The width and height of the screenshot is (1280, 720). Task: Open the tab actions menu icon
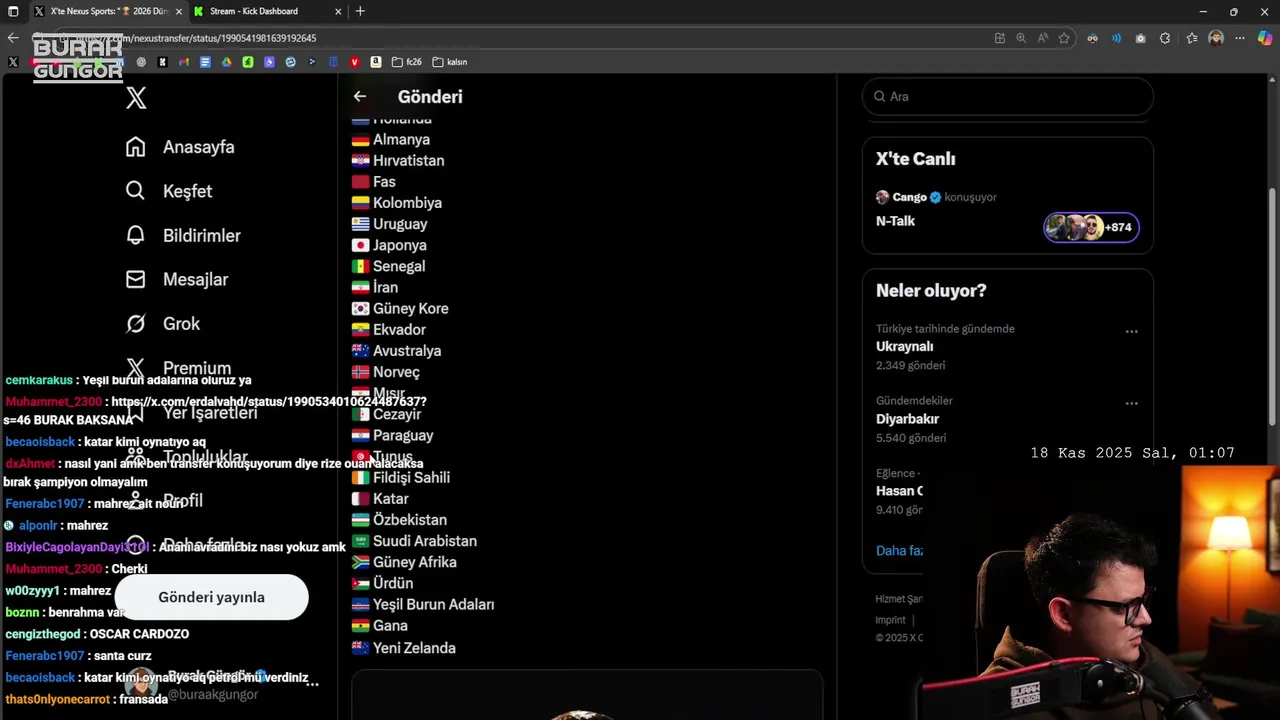13,11
